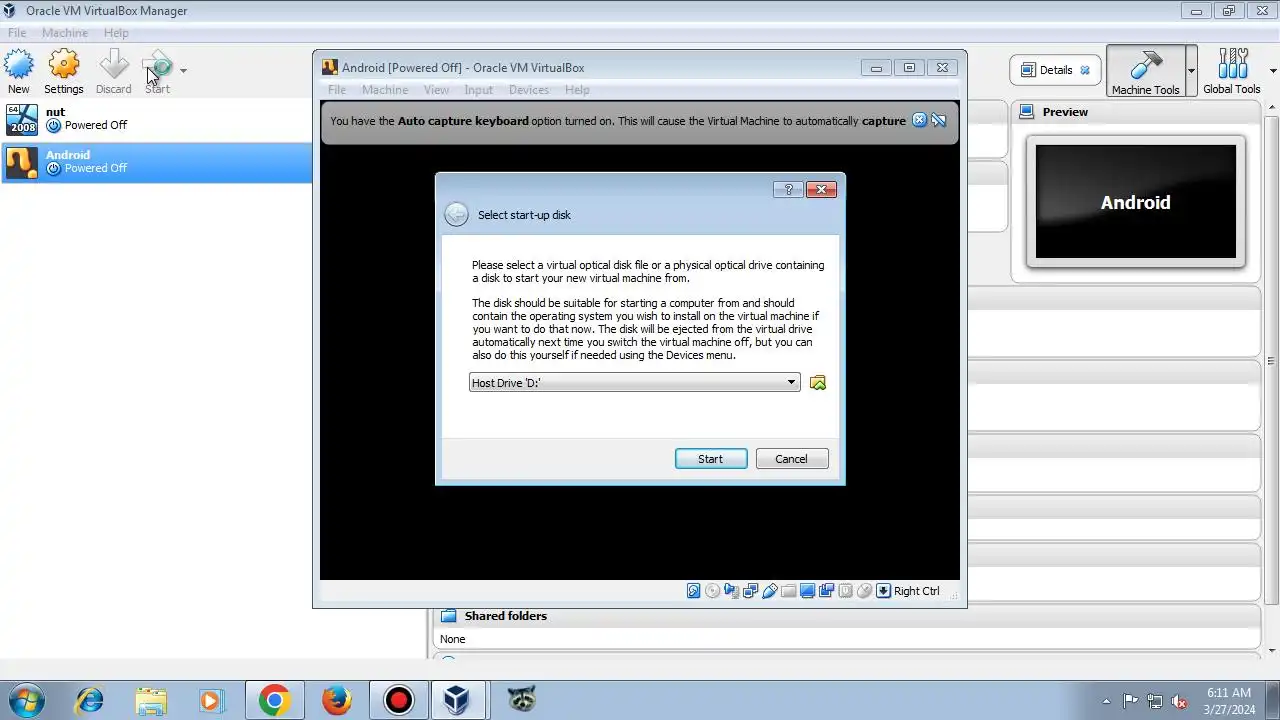The height and width of the screenshot is (720, 1280).
Task: Open the Host Drive 'D:' combo box
Action: (634, 383)
